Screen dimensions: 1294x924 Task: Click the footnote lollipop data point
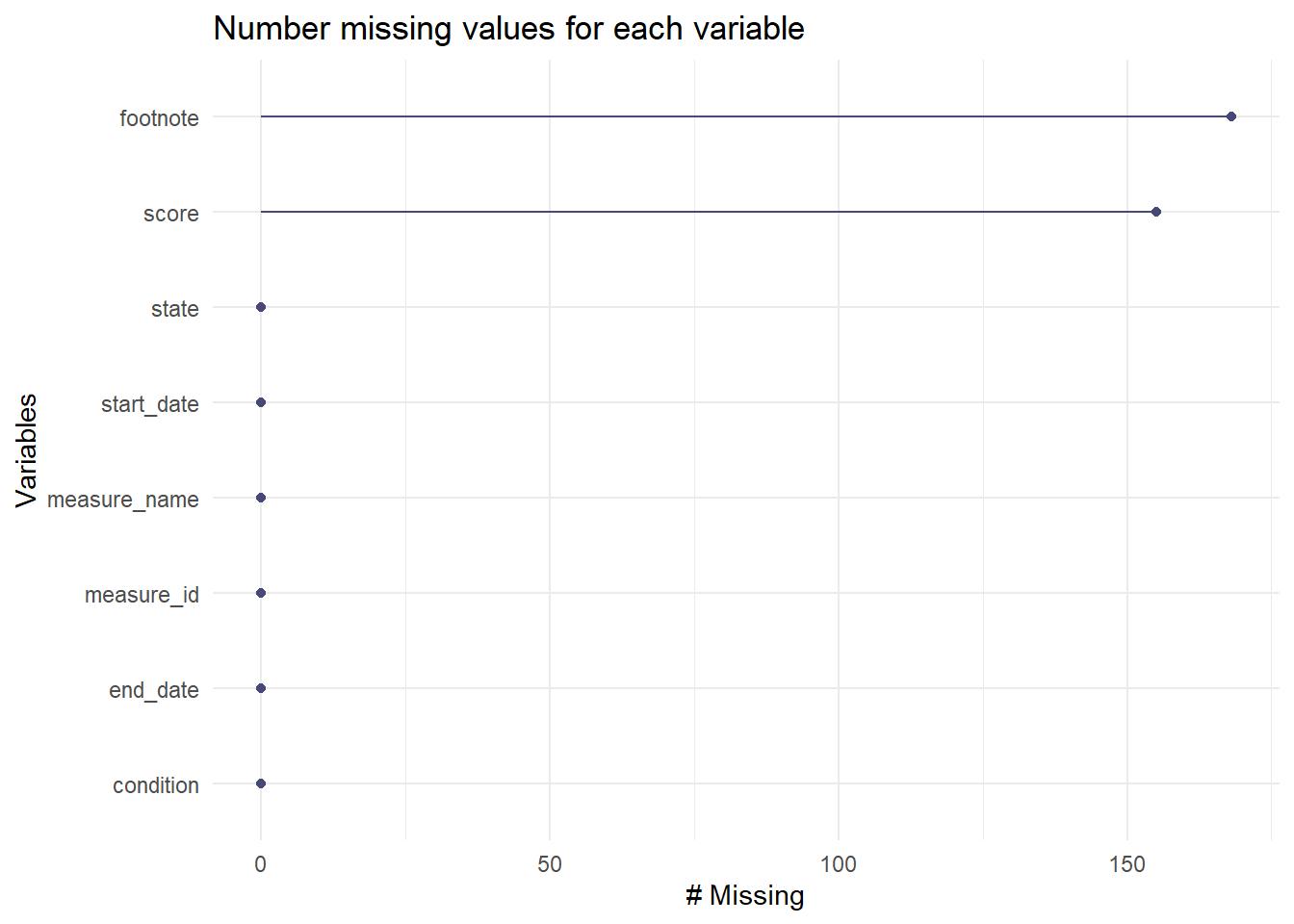click(x=1230, y=116)
